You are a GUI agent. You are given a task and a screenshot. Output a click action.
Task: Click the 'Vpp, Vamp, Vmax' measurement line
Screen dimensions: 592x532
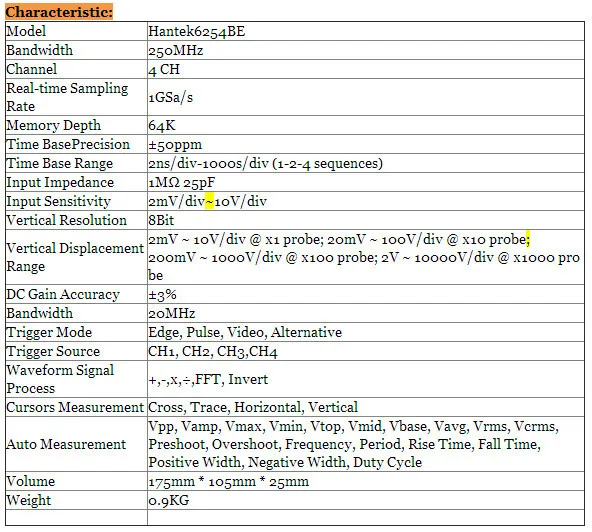pyautogui.click(x=353, y=427)
